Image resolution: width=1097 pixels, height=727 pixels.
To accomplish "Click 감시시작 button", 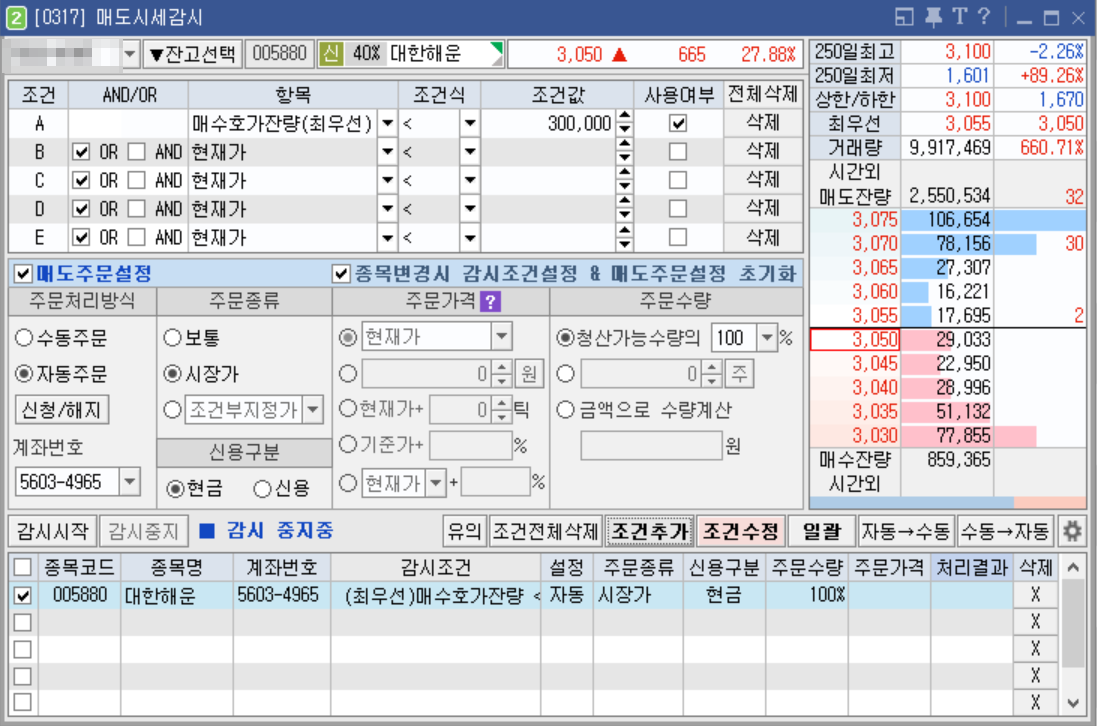I will coord(53,531).
